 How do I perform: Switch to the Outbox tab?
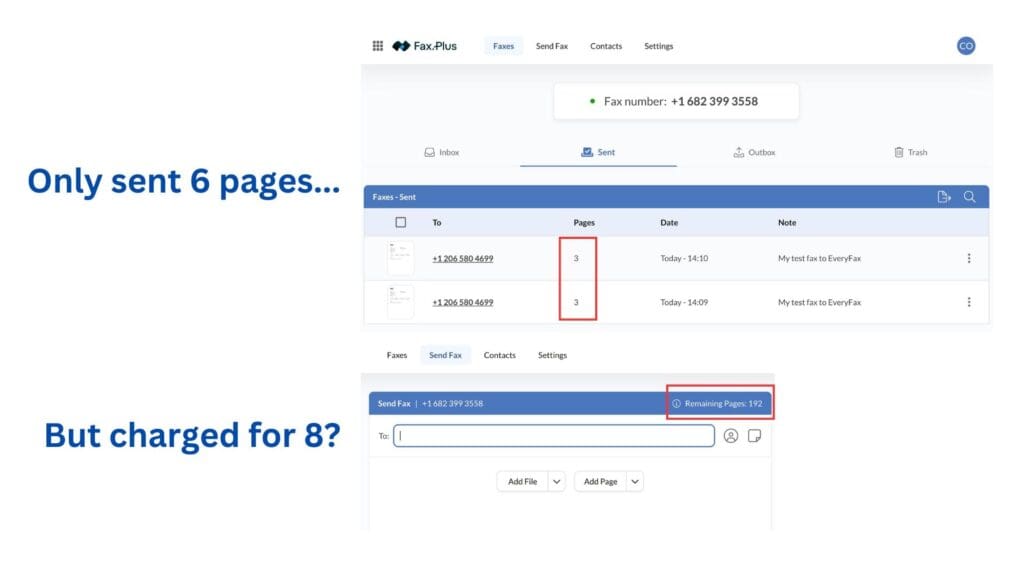click(754, 153)
